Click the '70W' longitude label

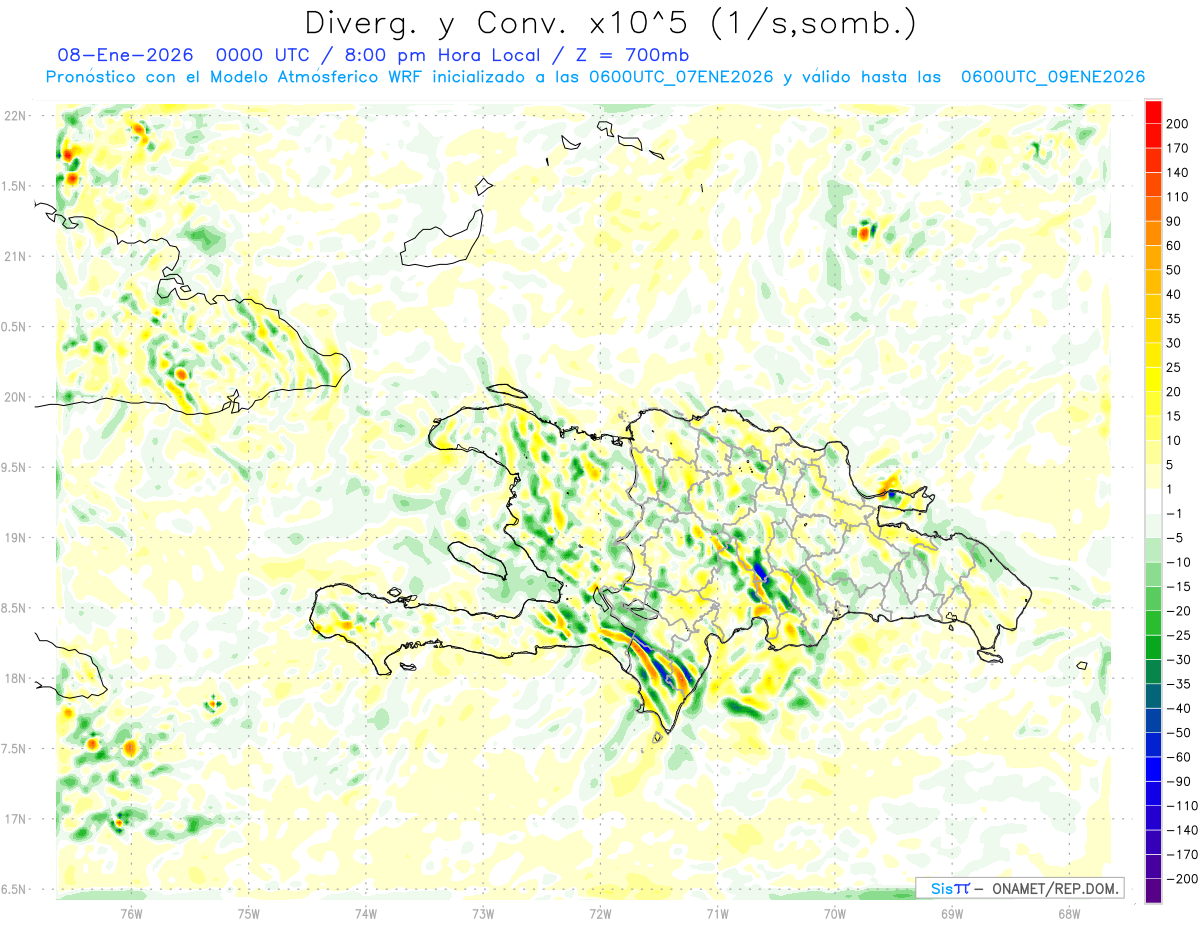tap(835, 914)
